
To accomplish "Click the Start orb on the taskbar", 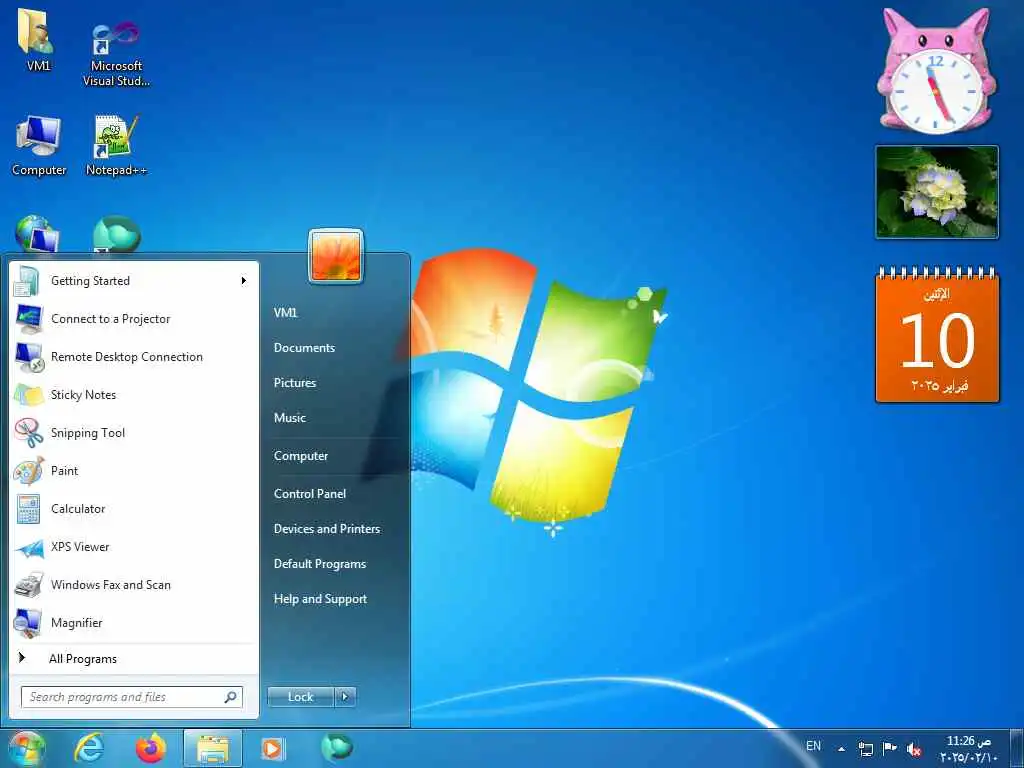I will (x=26, y=748).
